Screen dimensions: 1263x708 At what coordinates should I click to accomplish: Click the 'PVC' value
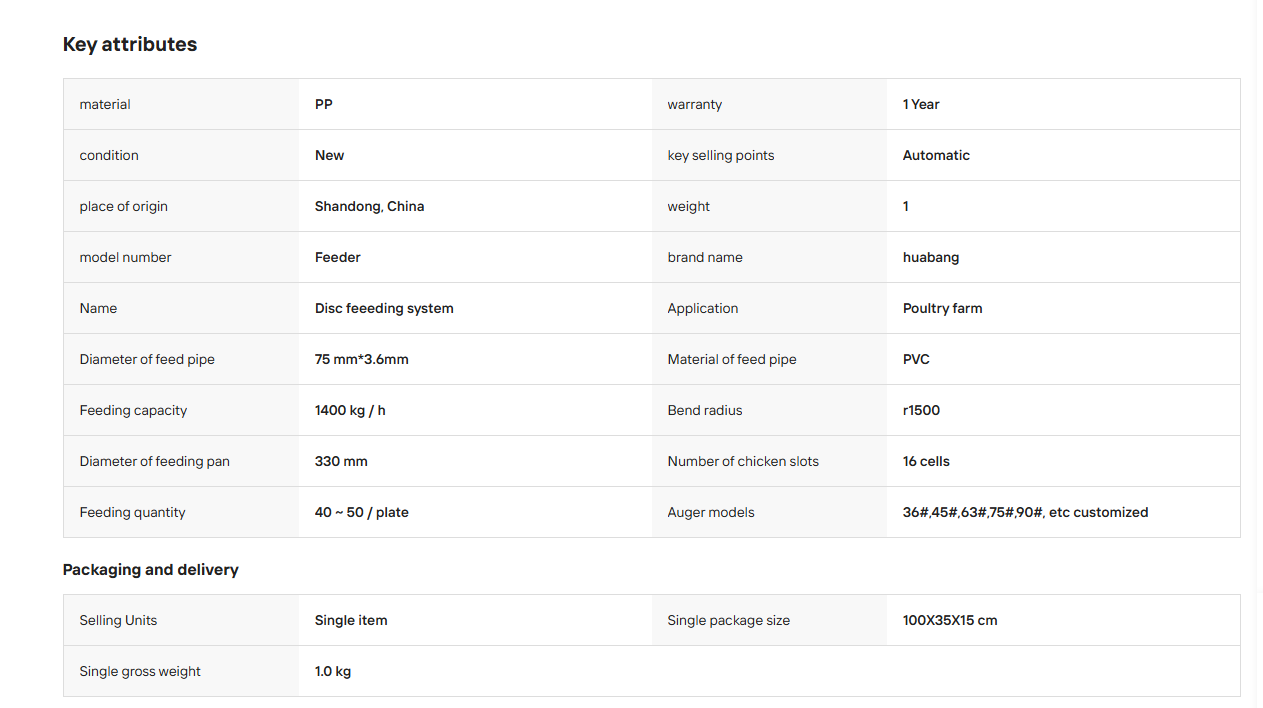(x=916, y=359)
